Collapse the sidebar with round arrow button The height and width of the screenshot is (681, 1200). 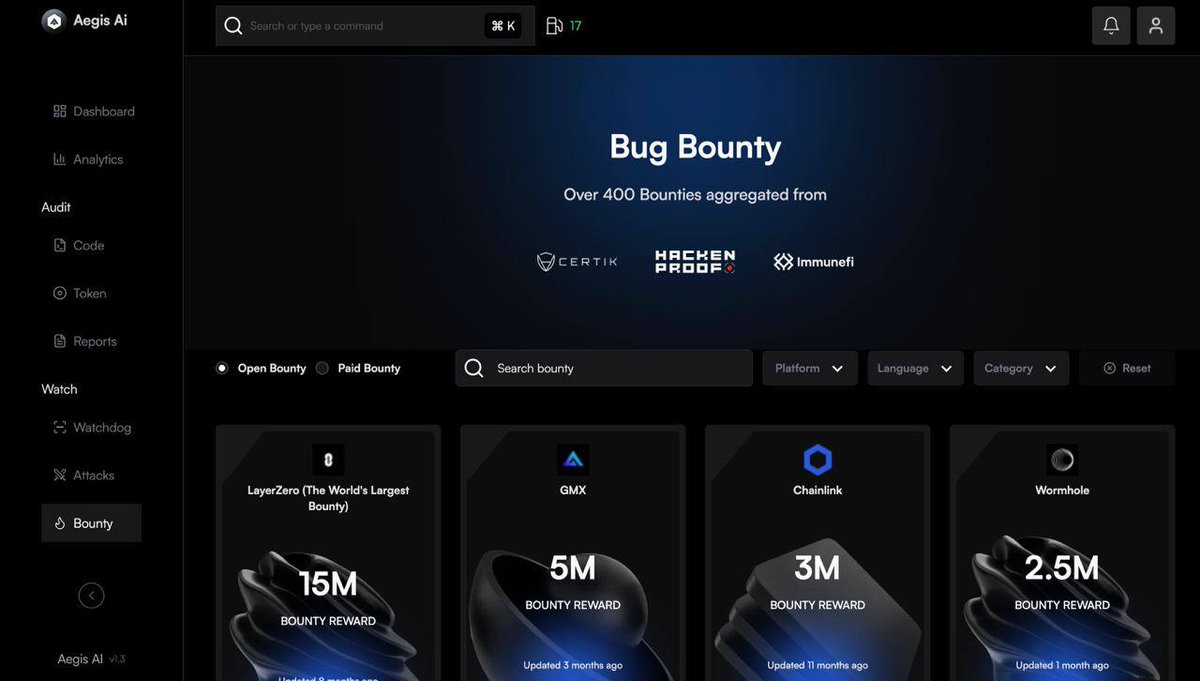(91, 596)
